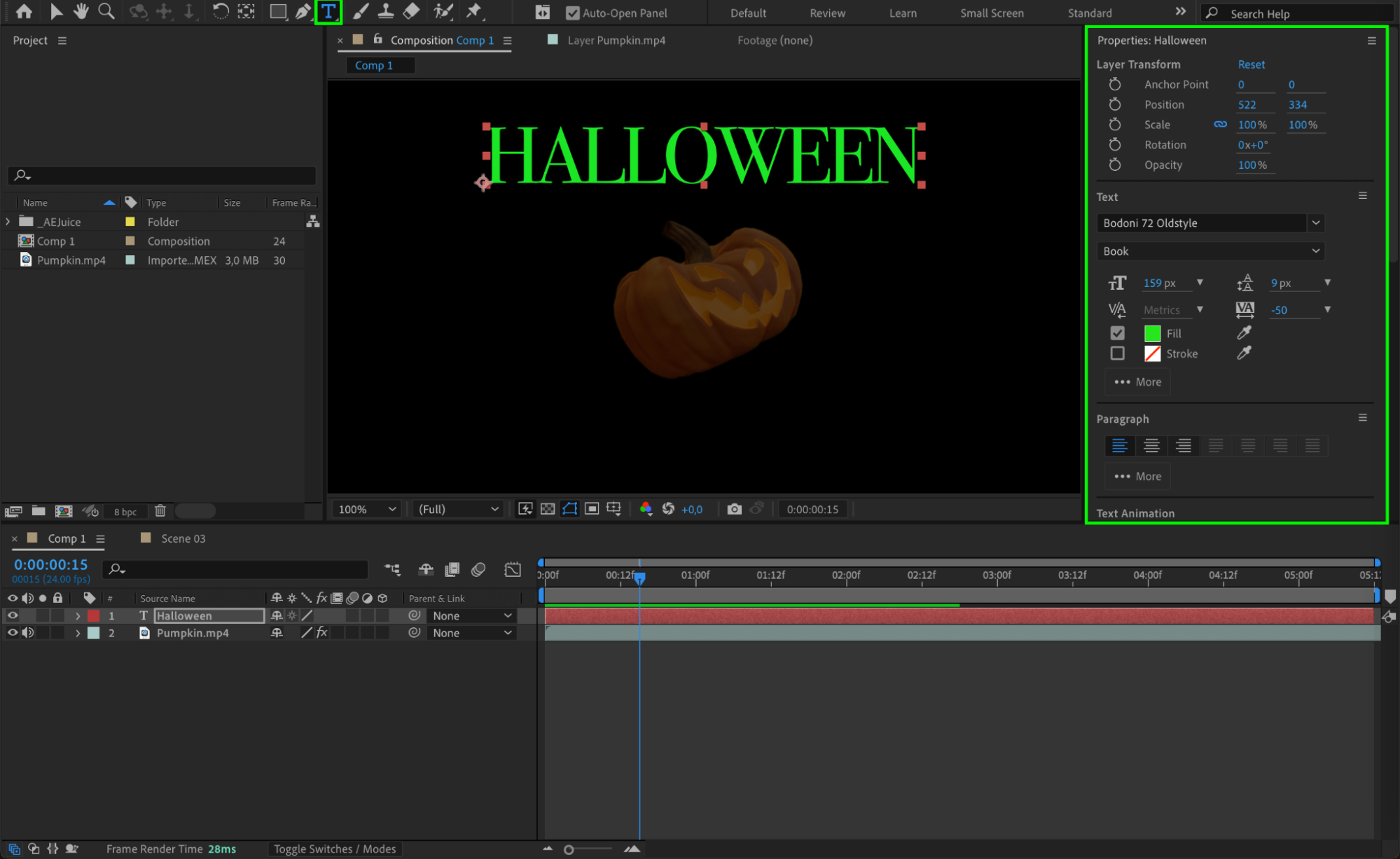Take a snapshot with camera icon
Image resolution: width=1400 pixels, height=859 pixels.
(x=733, y=509)
